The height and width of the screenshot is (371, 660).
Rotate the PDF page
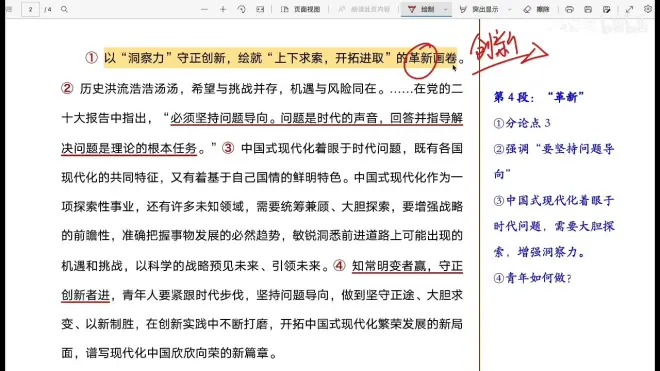pyautogui.click(x=242, y=9)
